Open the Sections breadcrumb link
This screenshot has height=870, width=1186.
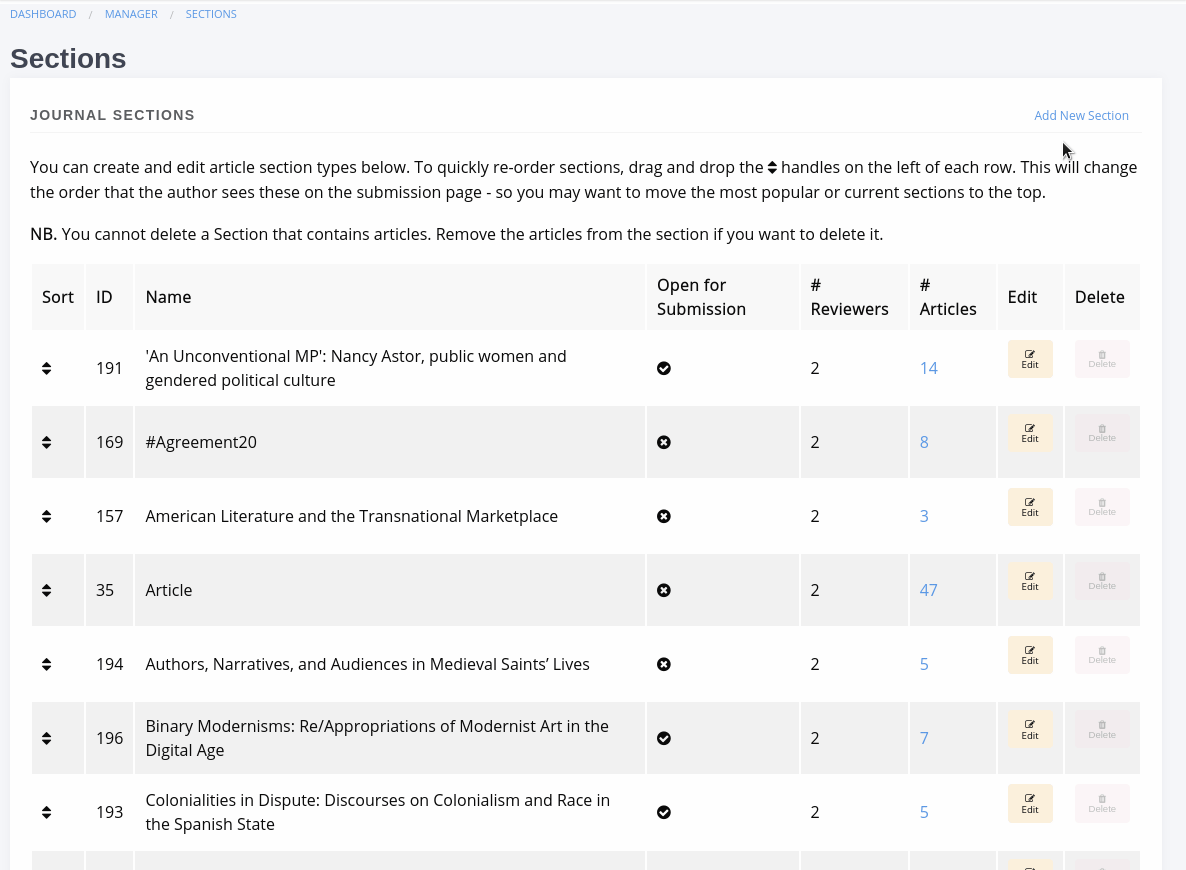point(211,14)
